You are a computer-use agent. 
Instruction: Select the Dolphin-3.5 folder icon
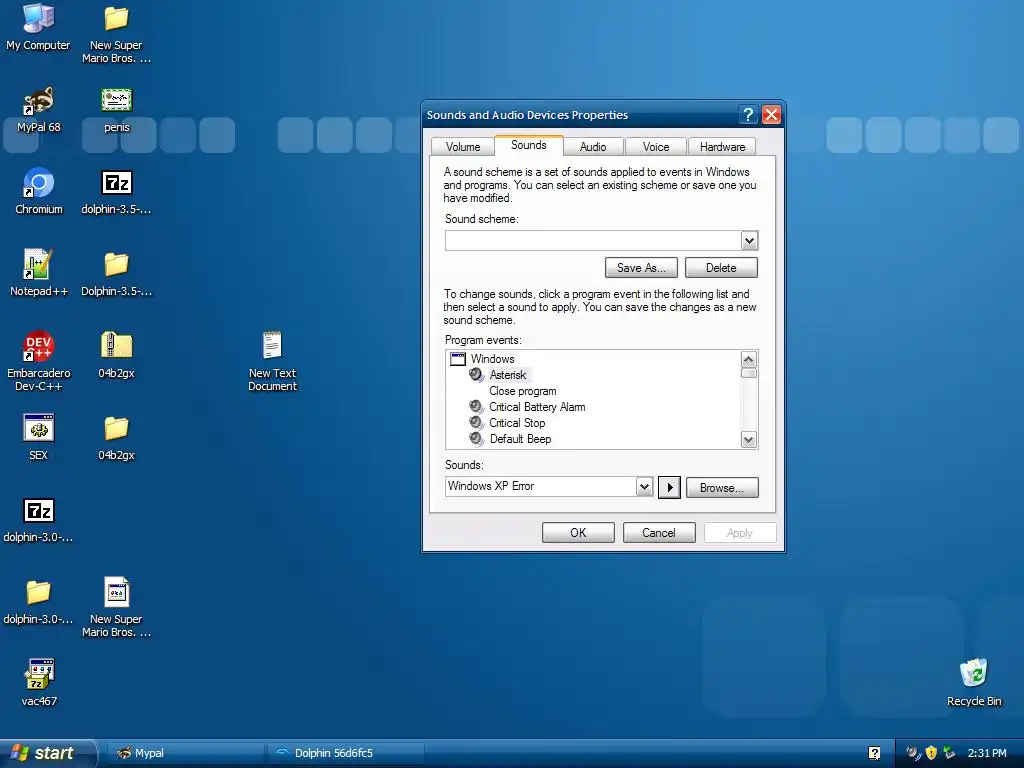[x=116, y=274]
